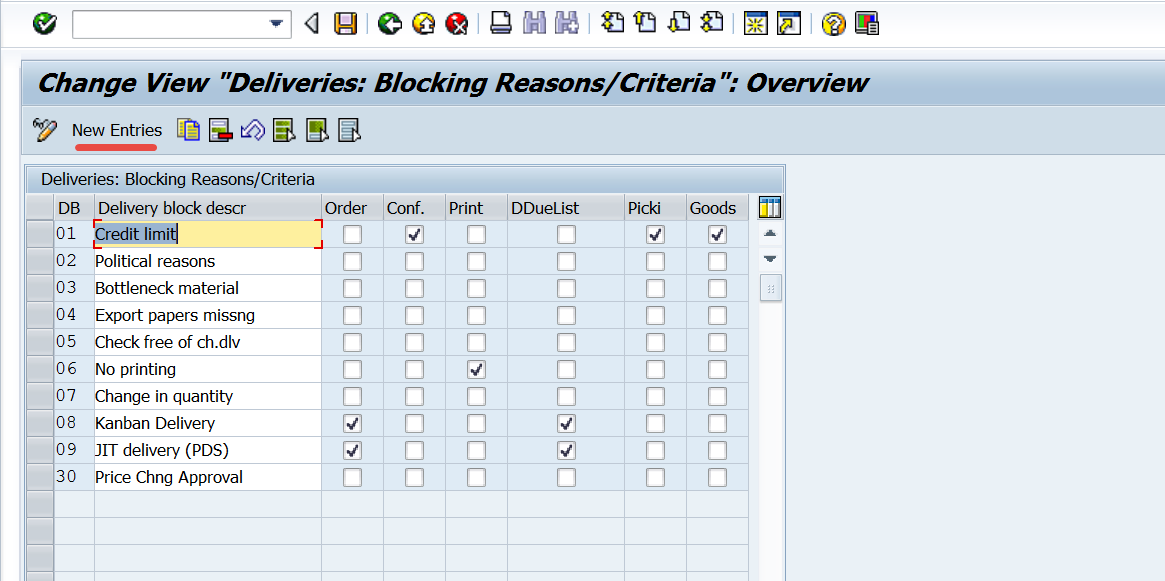Viewport: 1165px width, 581px height.
Task: Open the table column configuration icon
Action: tap(770, 207)
